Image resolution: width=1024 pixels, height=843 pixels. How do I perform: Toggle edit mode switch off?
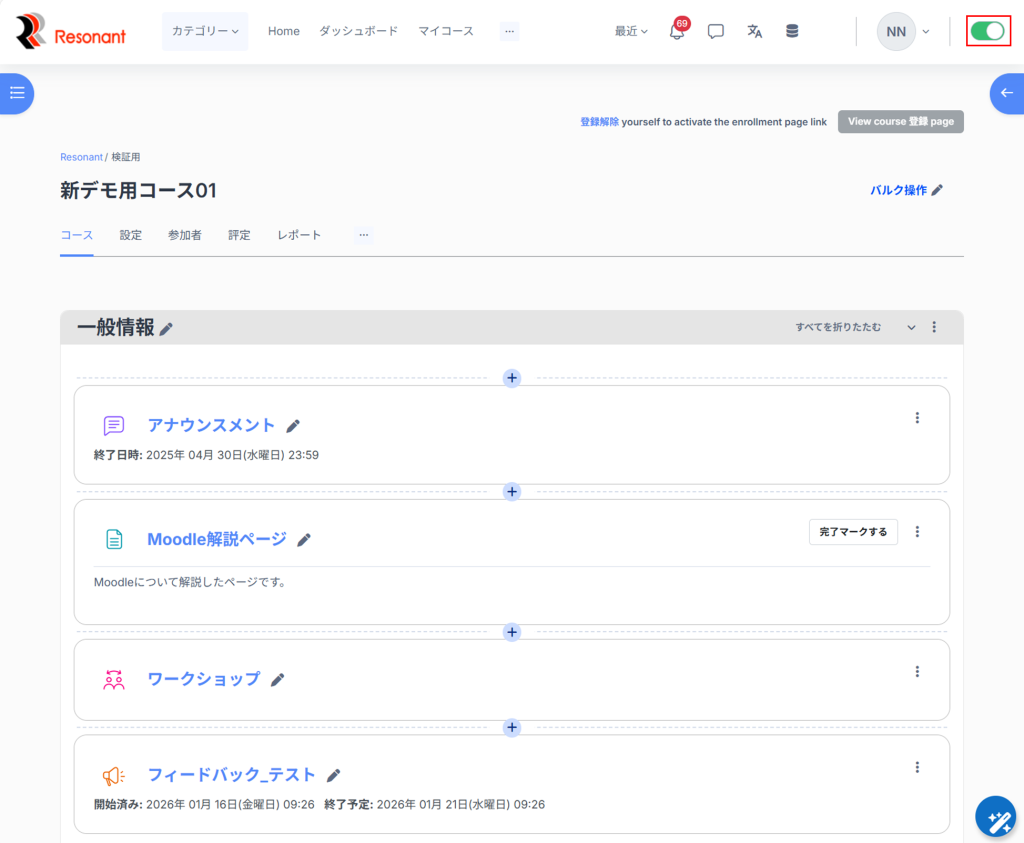tap(988, 31)
